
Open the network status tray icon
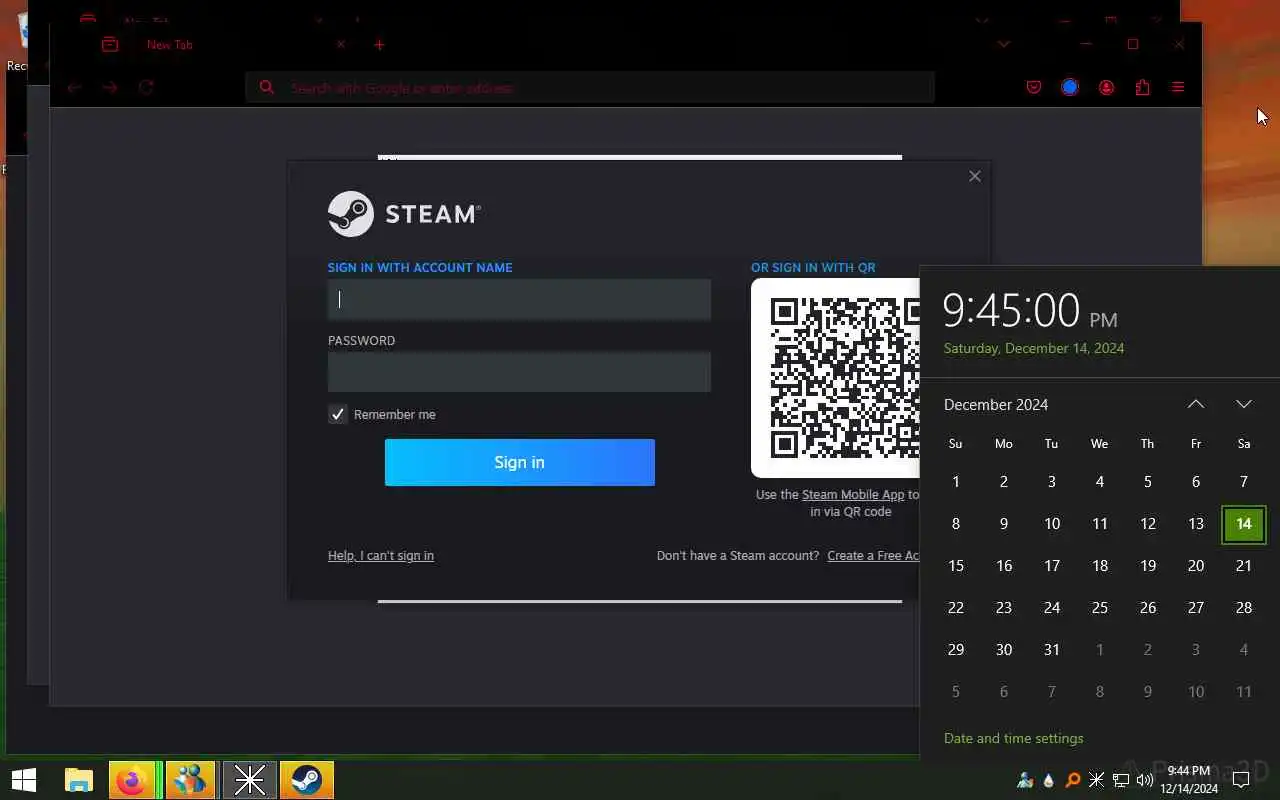pos(1121,780)
